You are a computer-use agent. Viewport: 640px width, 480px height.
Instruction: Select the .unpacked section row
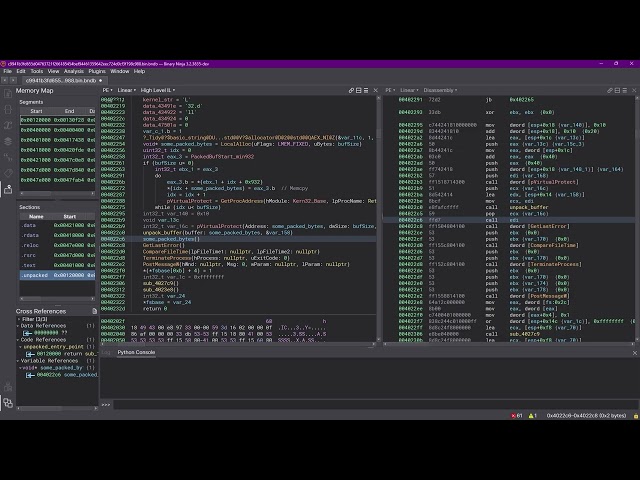tap(58, 275)
